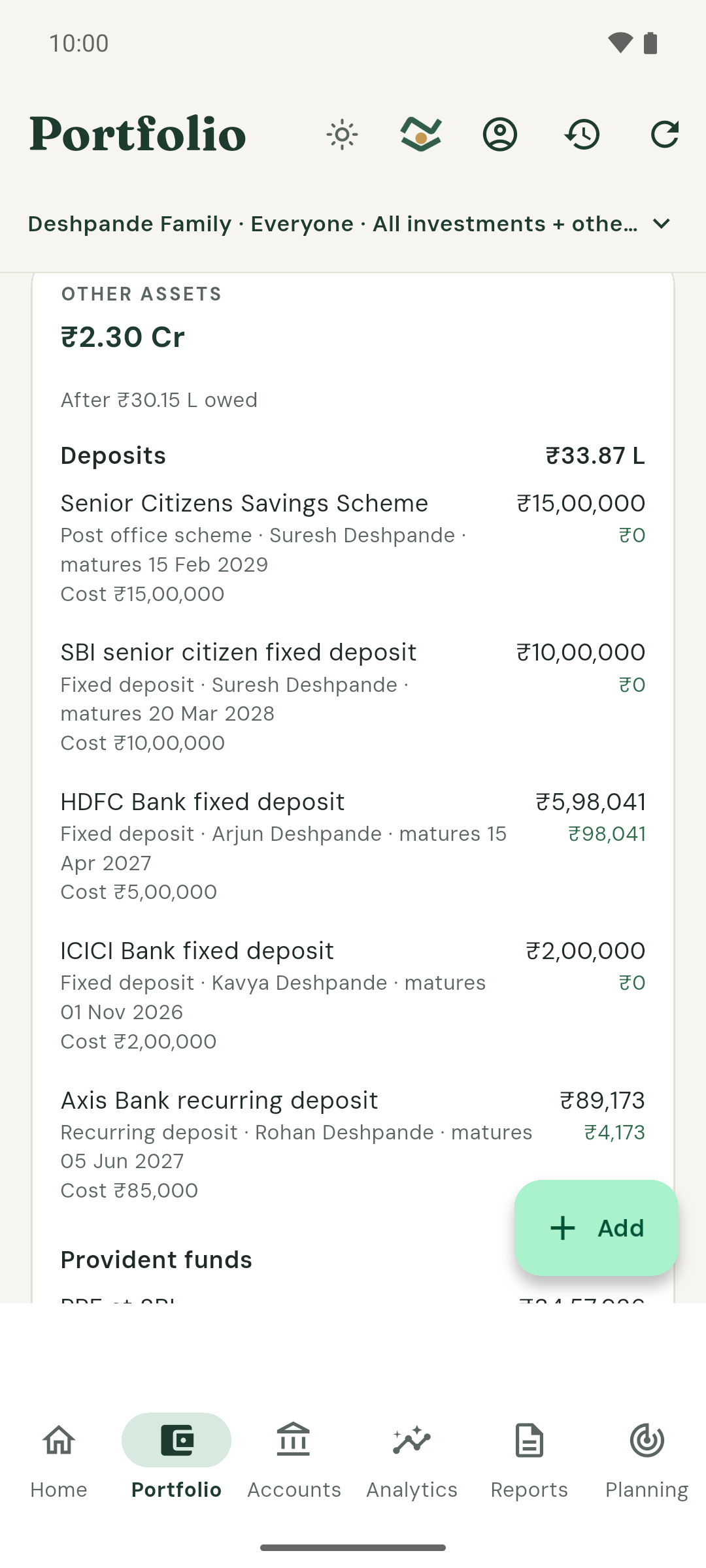Open history with the clock icon
Viewport: 706px width, 1568px height.
(x=582, y=135)
